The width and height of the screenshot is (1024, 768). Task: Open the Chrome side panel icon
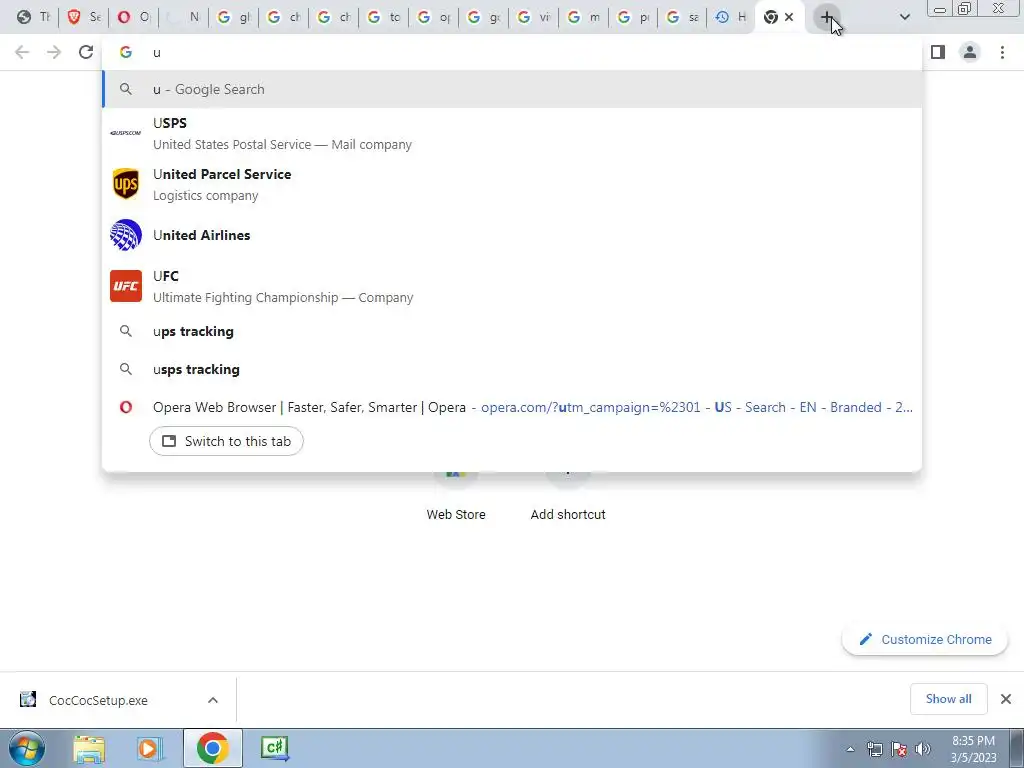pyautogui.click(x=938, y=52)
